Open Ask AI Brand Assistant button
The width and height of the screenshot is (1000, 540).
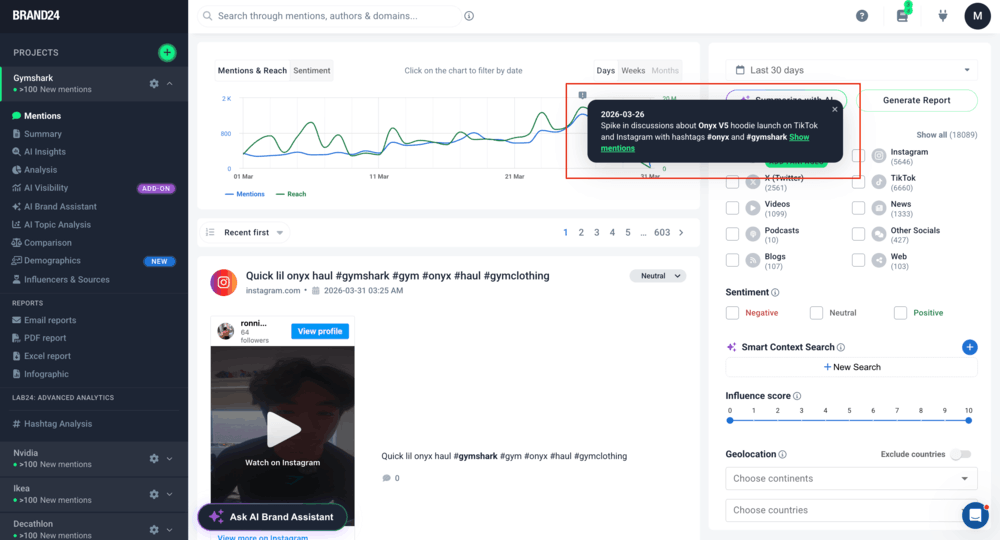(x=272, y=517)
